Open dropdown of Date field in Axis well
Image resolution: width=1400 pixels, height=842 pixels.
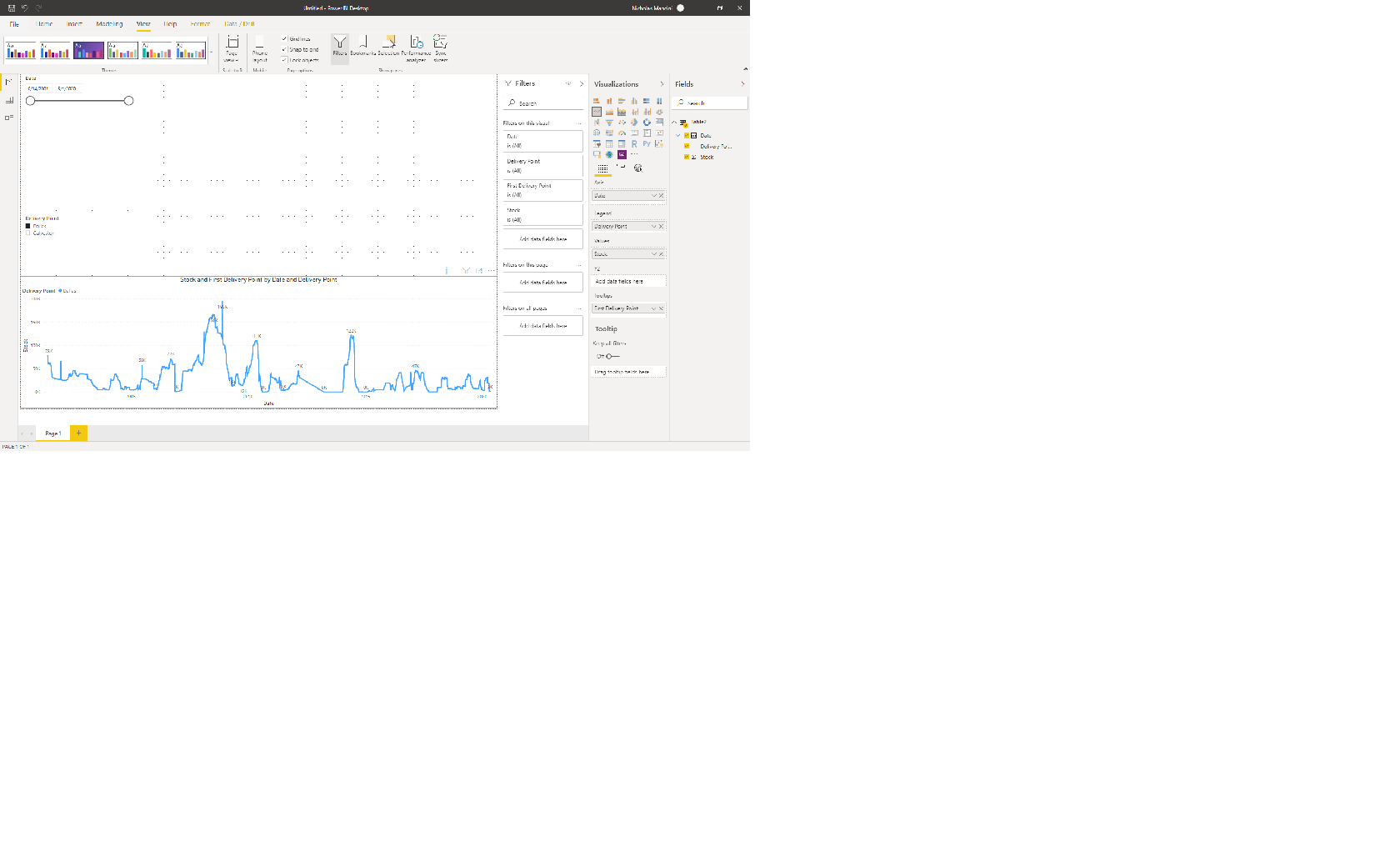pyautogui.click(x=653, y=195)
